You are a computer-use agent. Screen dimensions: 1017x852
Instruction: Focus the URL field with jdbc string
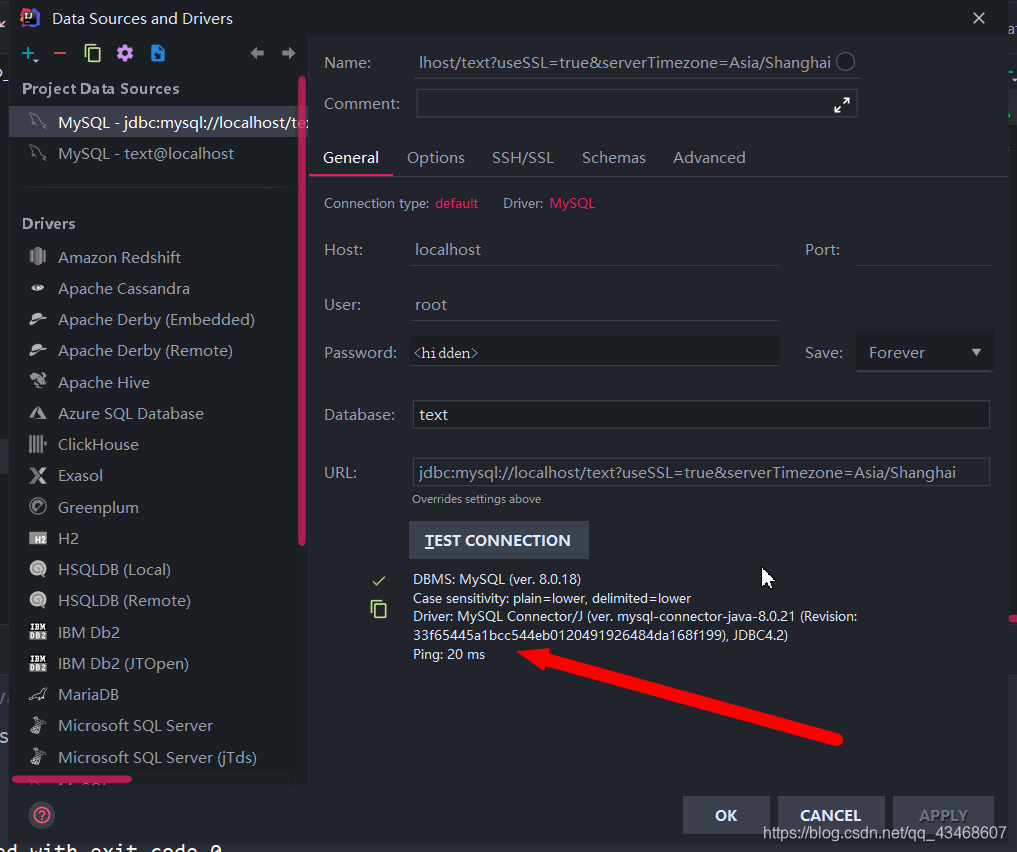(701, 473)
